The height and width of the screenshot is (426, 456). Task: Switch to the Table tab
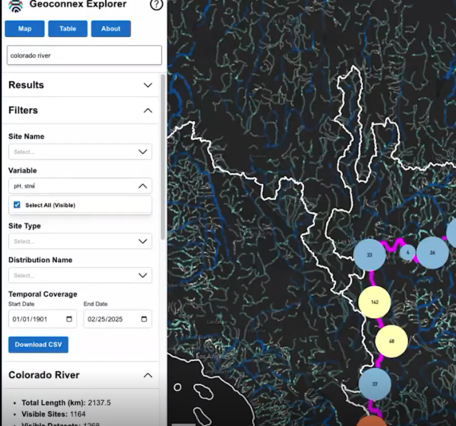tap(68, 29)
